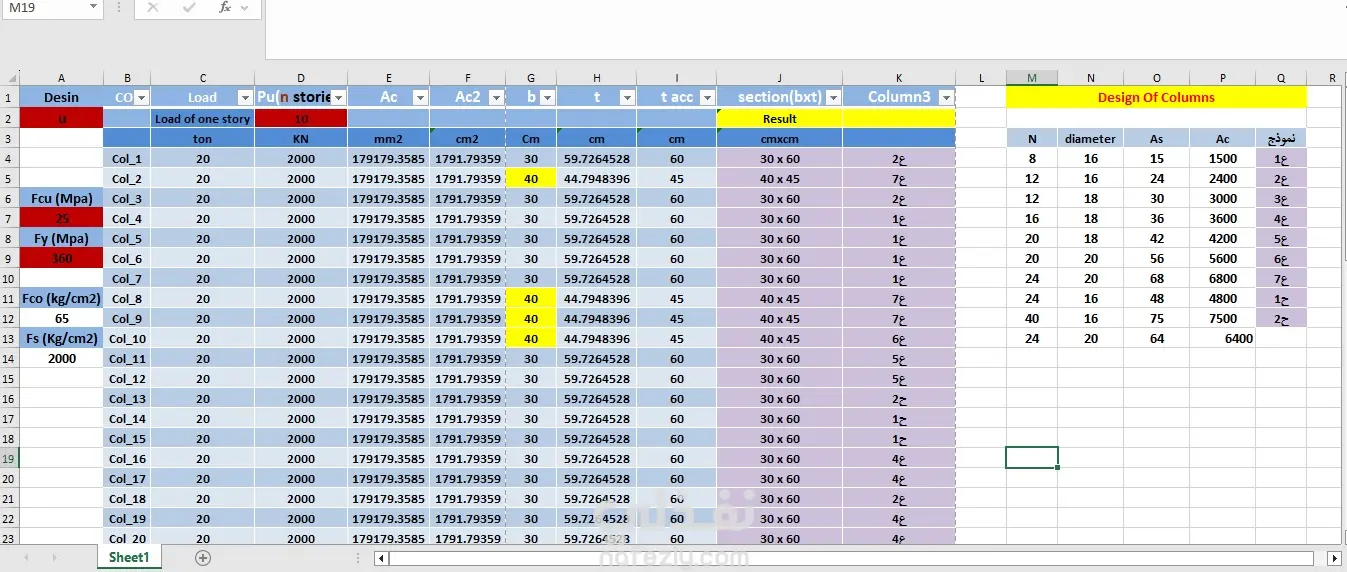
Task: Click the horizontal scrollbar left arrow
Action: click(x=380, y=558)
